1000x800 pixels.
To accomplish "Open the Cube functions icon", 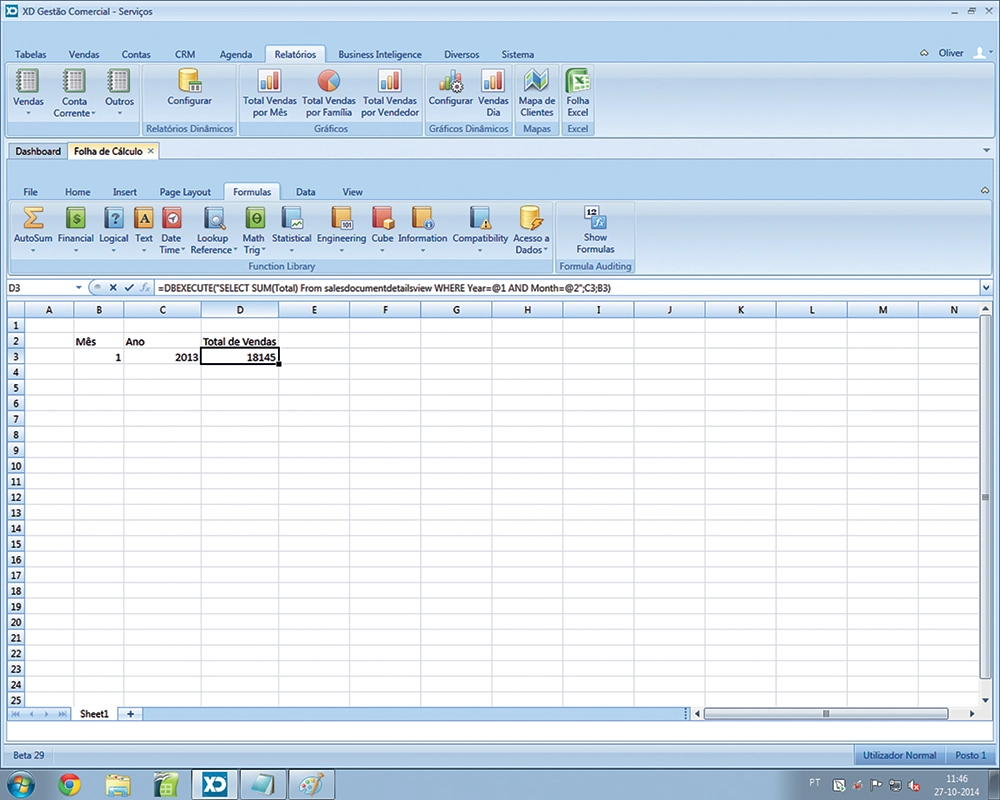I will click(382, 219).
